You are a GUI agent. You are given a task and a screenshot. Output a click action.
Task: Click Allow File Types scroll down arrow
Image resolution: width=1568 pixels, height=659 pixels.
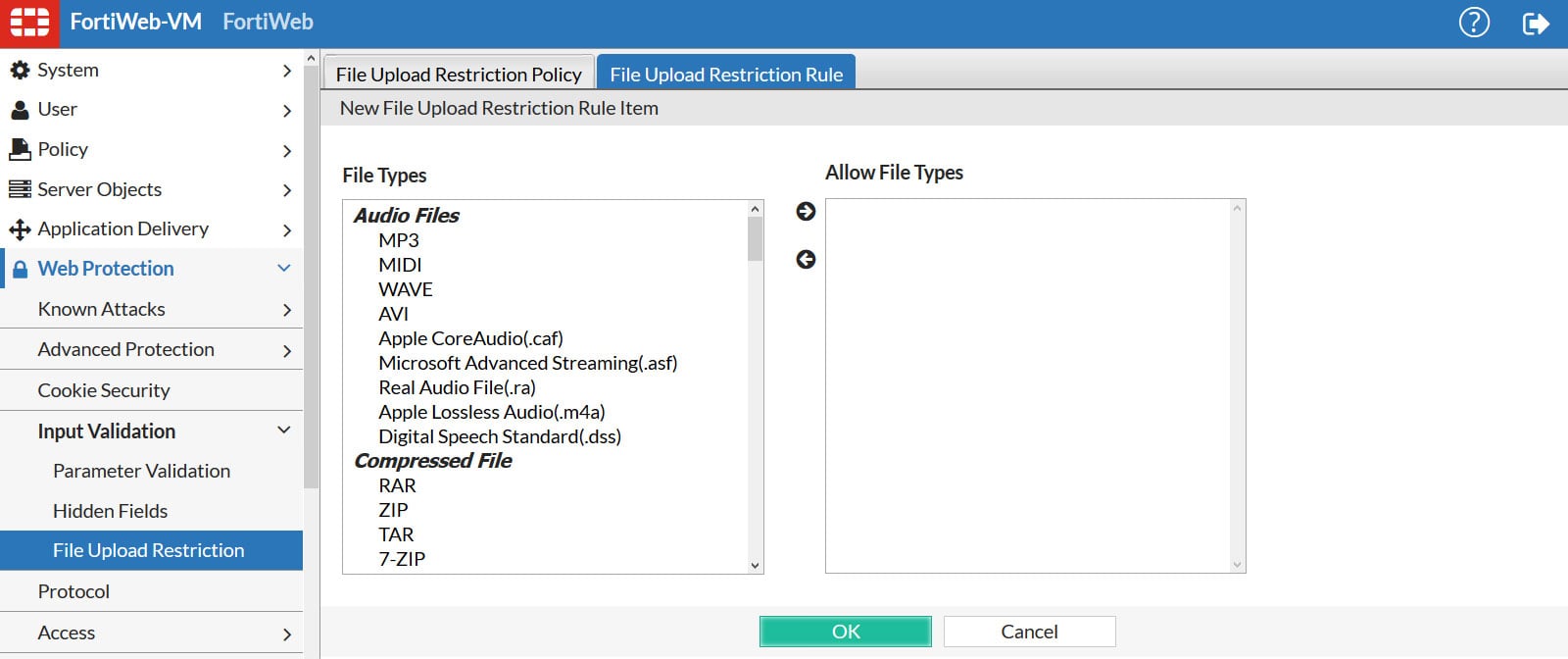click(x=1237, y=565)
